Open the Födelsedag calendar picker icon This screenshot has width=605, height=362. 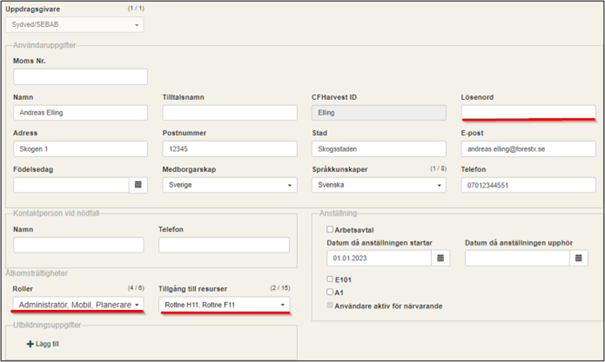point(138,185)
